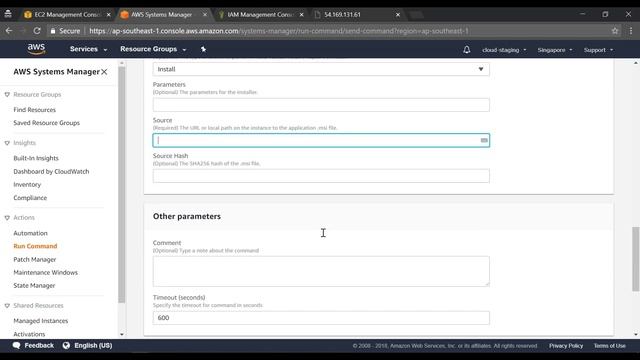Open the Terms of Use link
Screen dimensions: 640x360
pos(609,346)
